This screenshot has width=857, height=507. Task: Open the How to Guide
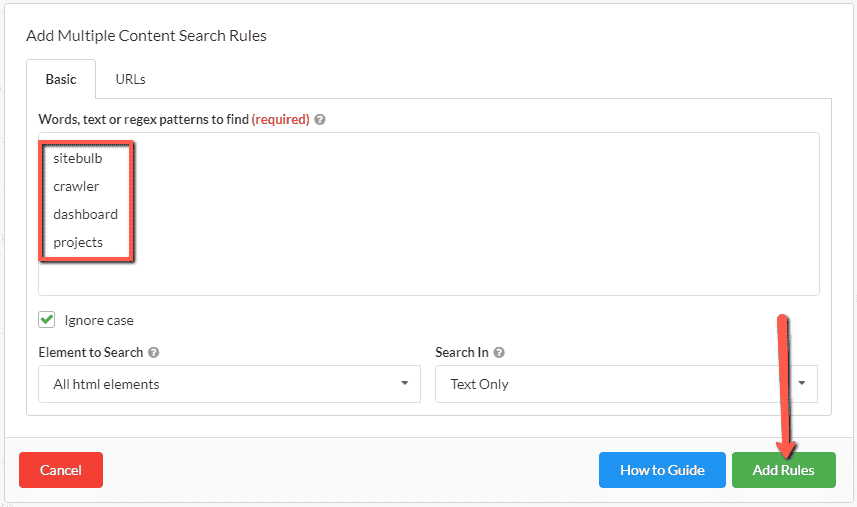(662, 470)
